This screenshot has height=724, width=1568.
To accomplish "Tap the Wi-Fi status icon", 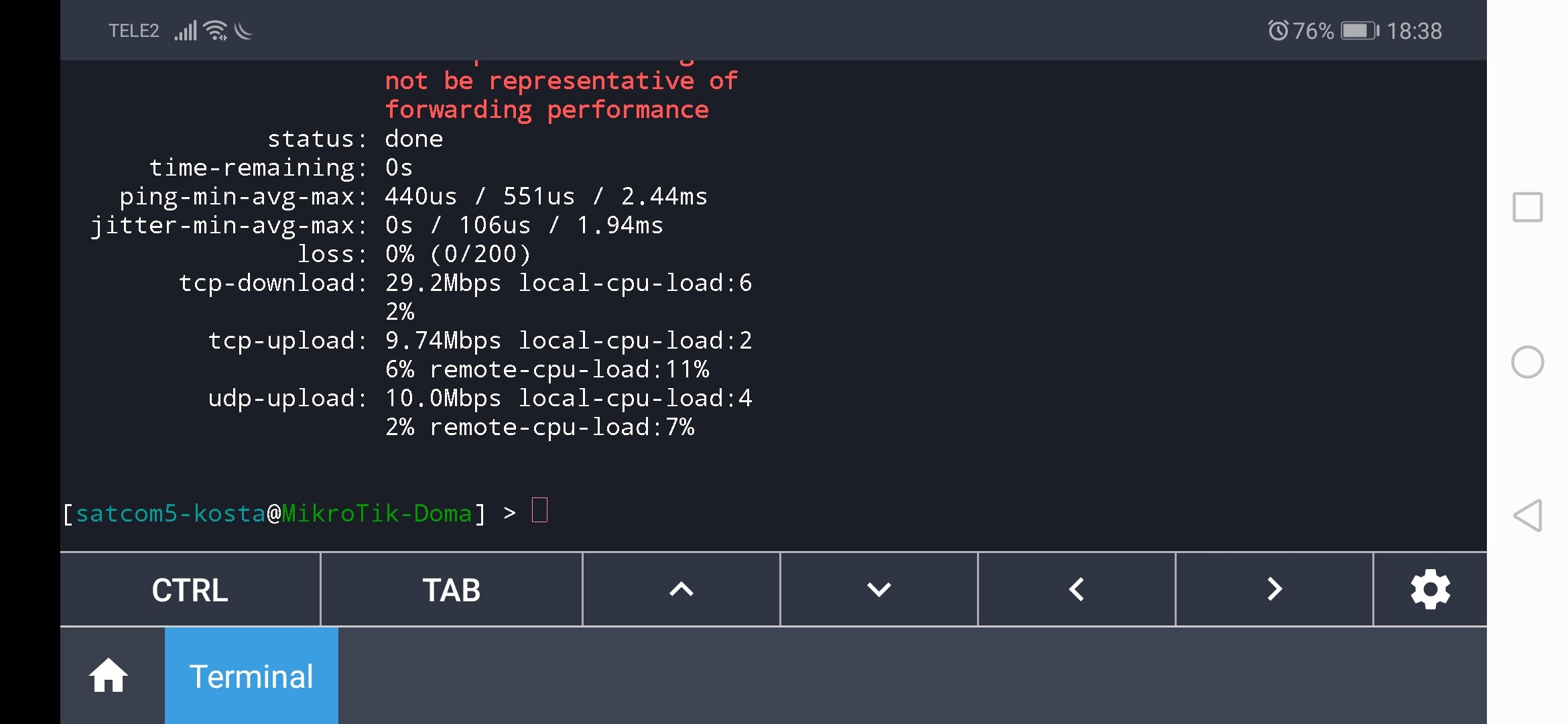I will 216,30.
